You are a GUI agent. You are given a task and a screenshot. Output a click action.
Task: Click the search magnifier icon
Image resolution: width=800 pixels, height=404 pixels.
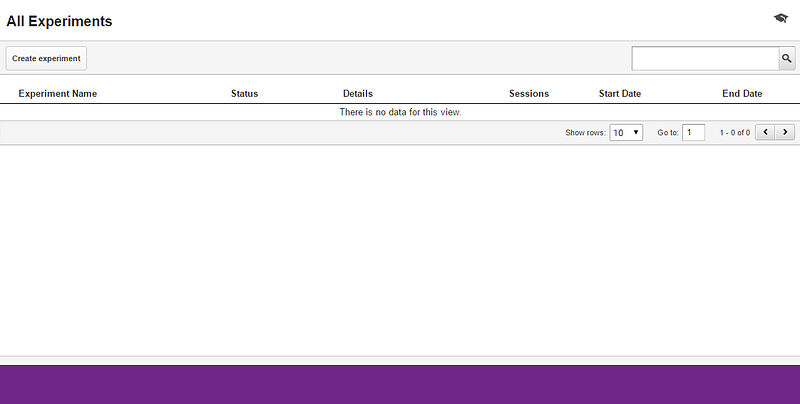click(x=787, y=59)
